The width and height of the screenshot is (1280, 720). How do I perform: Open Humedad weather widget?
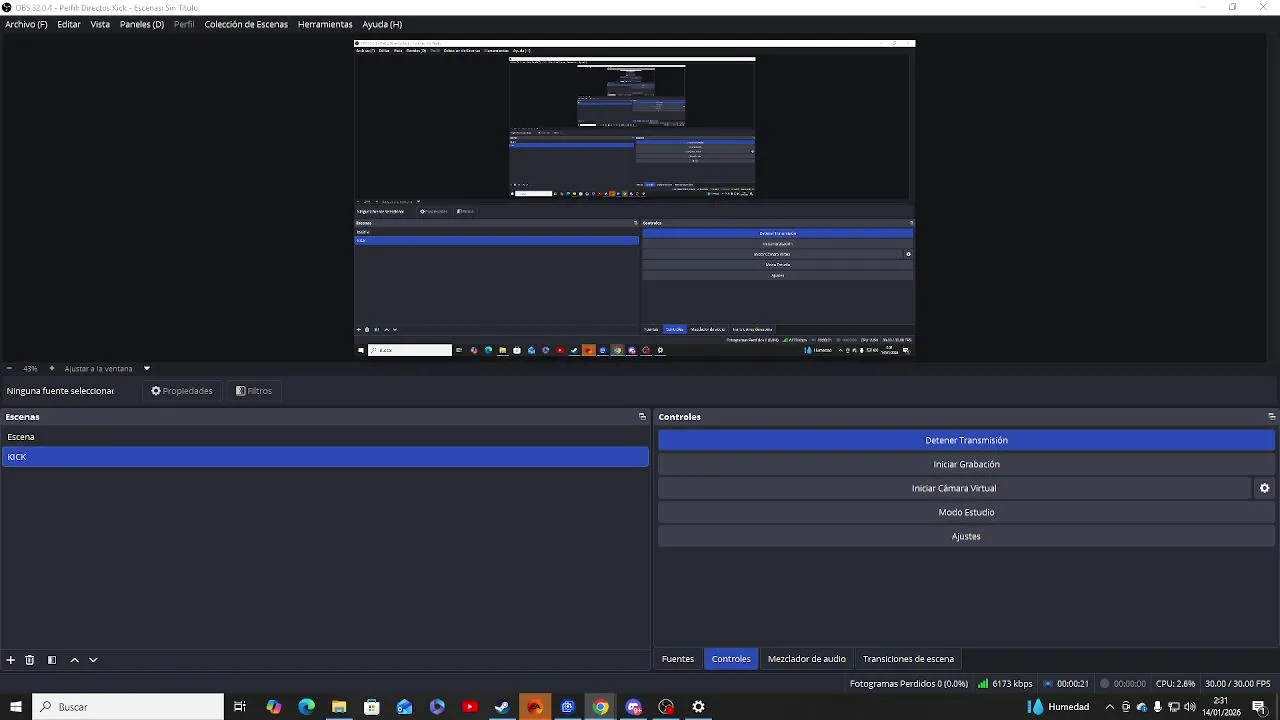click(x=1058, y=707)
